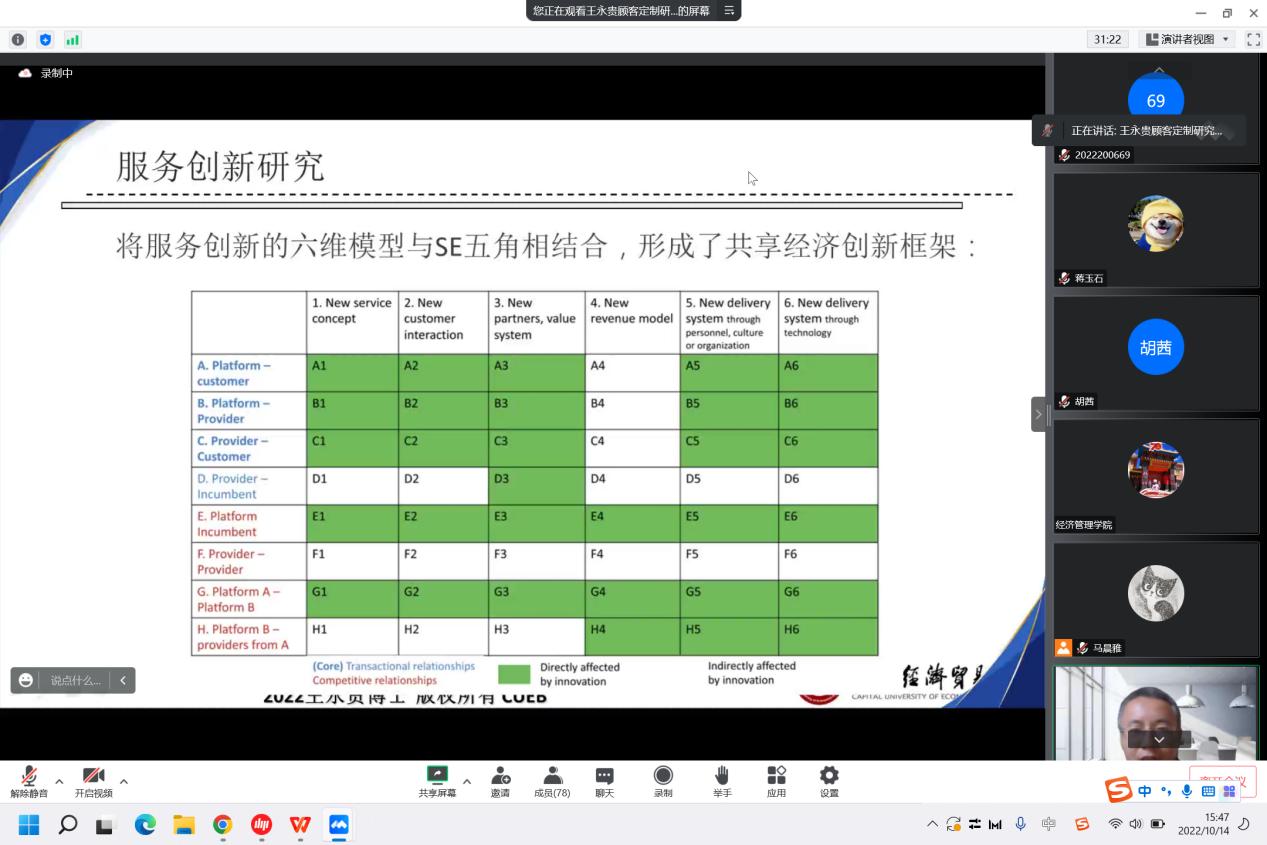This screenshot has height=845, width=1267.
Task: Click the 说点什么 chat input box
Action: pyautogui.click(x=75, y=680)
